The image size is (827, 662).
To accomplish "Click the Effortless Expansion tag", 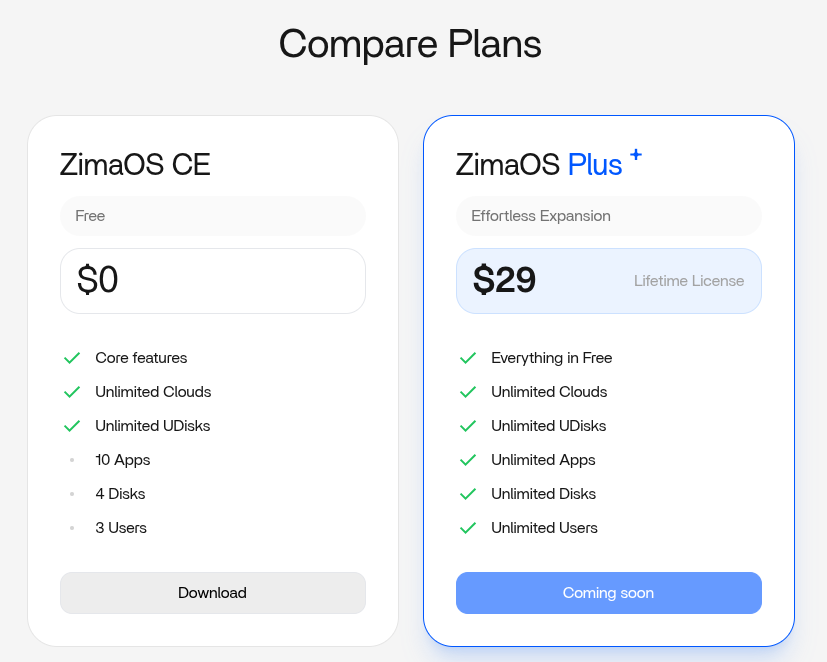I will pyautogui.click(x=541, y=216).
